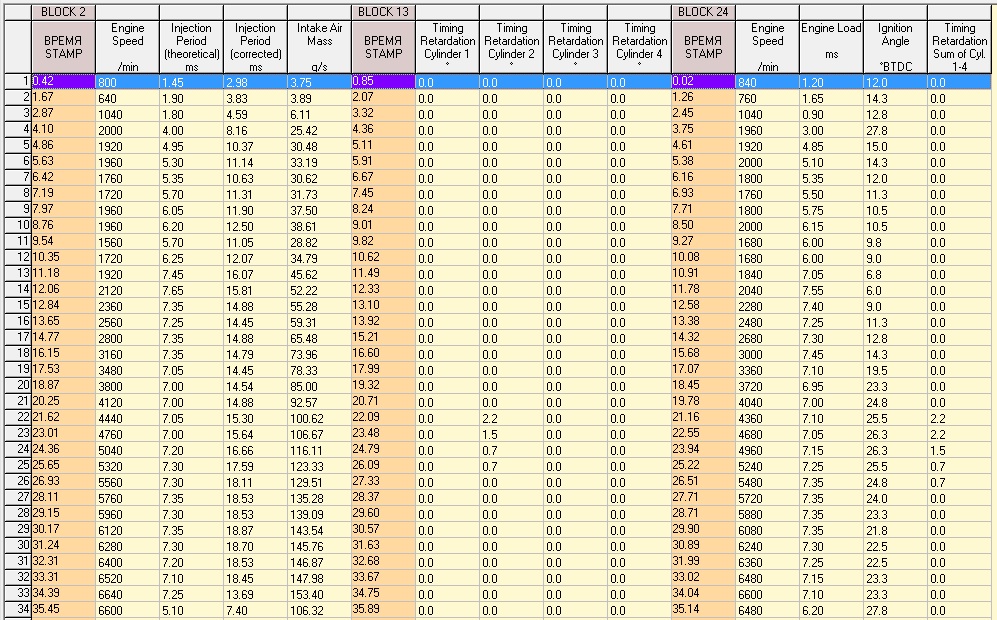The width and height of the screenshot is (997, 620).
Task: Select row number 34 in the row header
Action: tap(16, 610)
